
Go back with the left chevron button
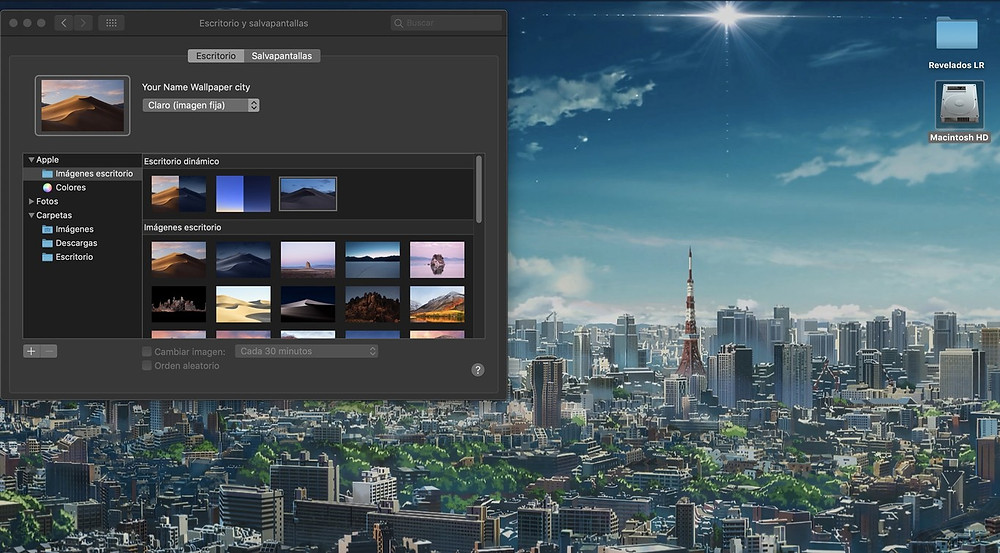point(64,23)
